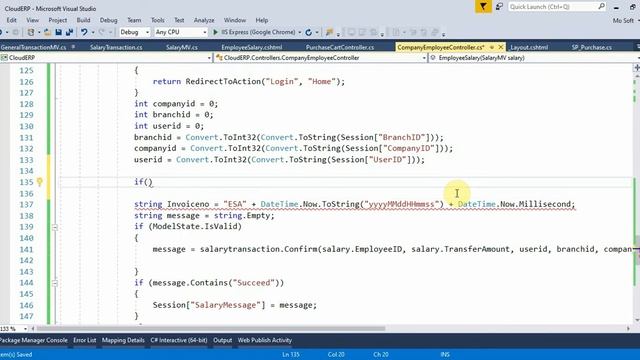Viewport: 640px width, 360px height.
Task: Open the notifications filter flag icon
Action: 483,7
